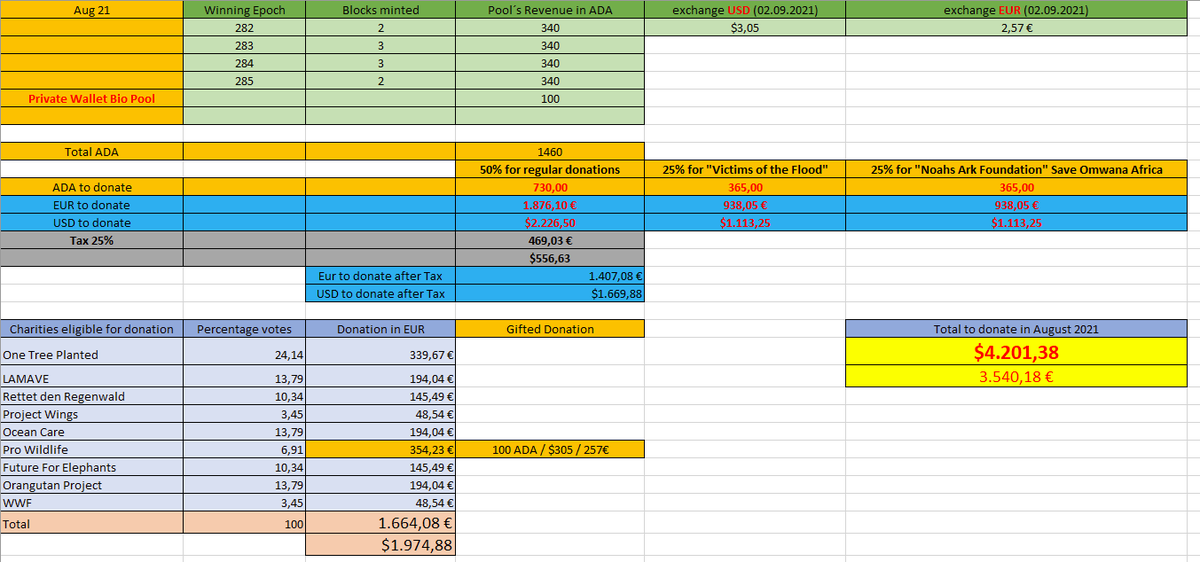Select 'Total to donate in August 2021' header
Viewport: 1200px width, 562px height.
(1017, 329)
